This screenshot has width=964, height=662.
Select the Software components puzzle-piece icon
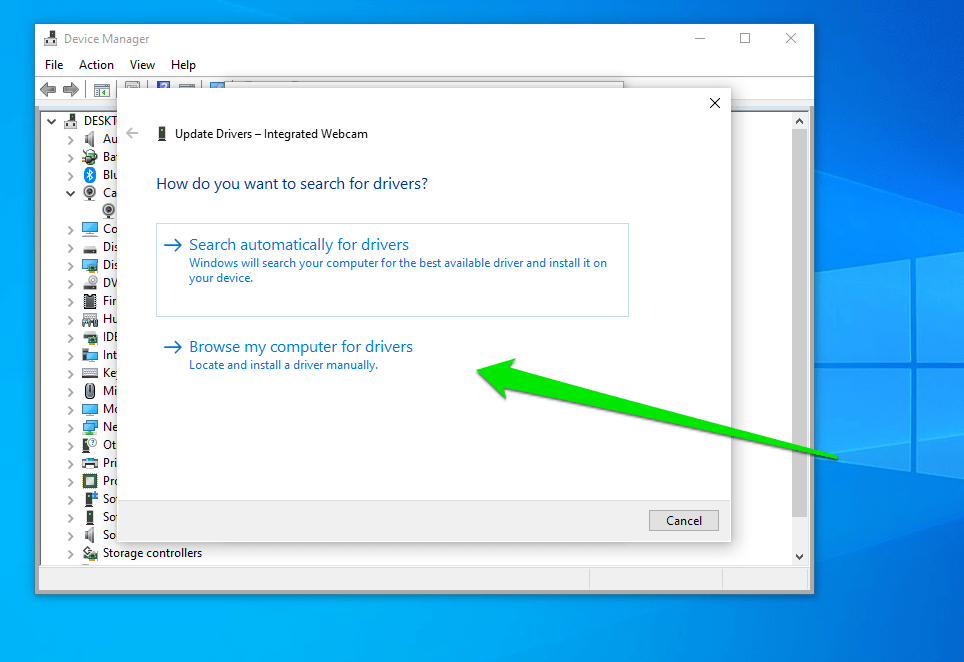(90, 498)
